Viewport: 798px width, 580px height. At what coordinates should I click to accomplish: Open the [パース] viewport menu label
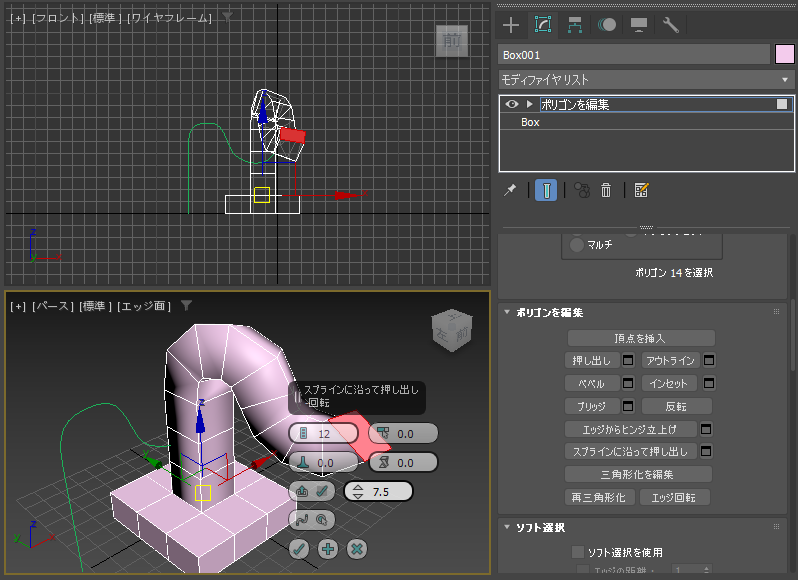coord(53,306)
